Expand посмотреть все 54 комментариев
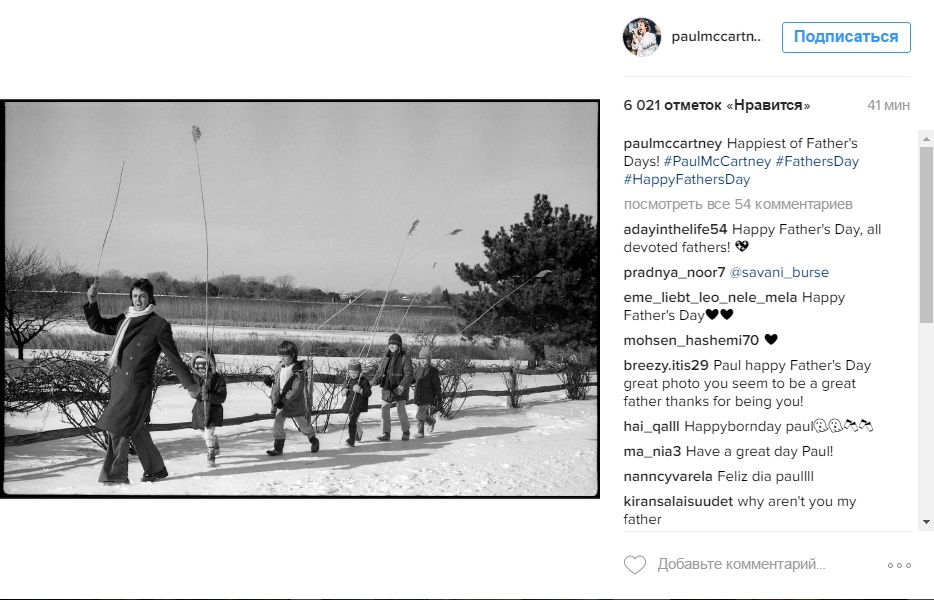 coord(737,204)
